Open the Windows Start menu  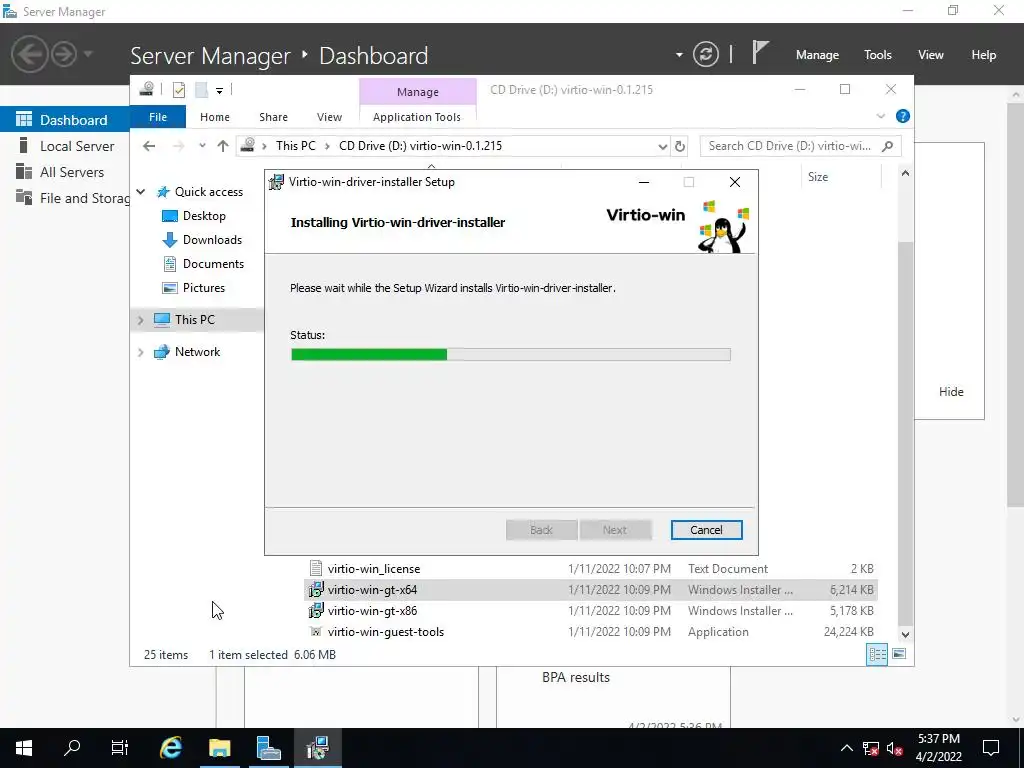click(x=24, y=748)
